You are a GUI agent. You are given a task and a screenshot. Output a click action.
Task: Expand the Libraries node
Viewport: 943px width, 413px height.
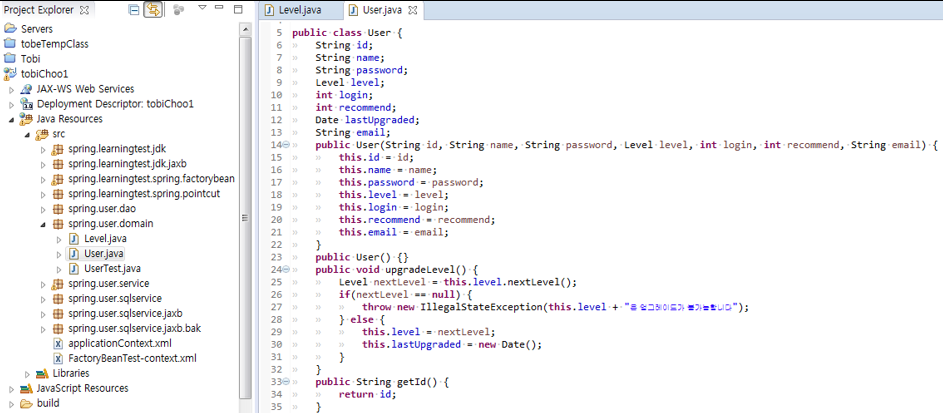coord(27,374)
